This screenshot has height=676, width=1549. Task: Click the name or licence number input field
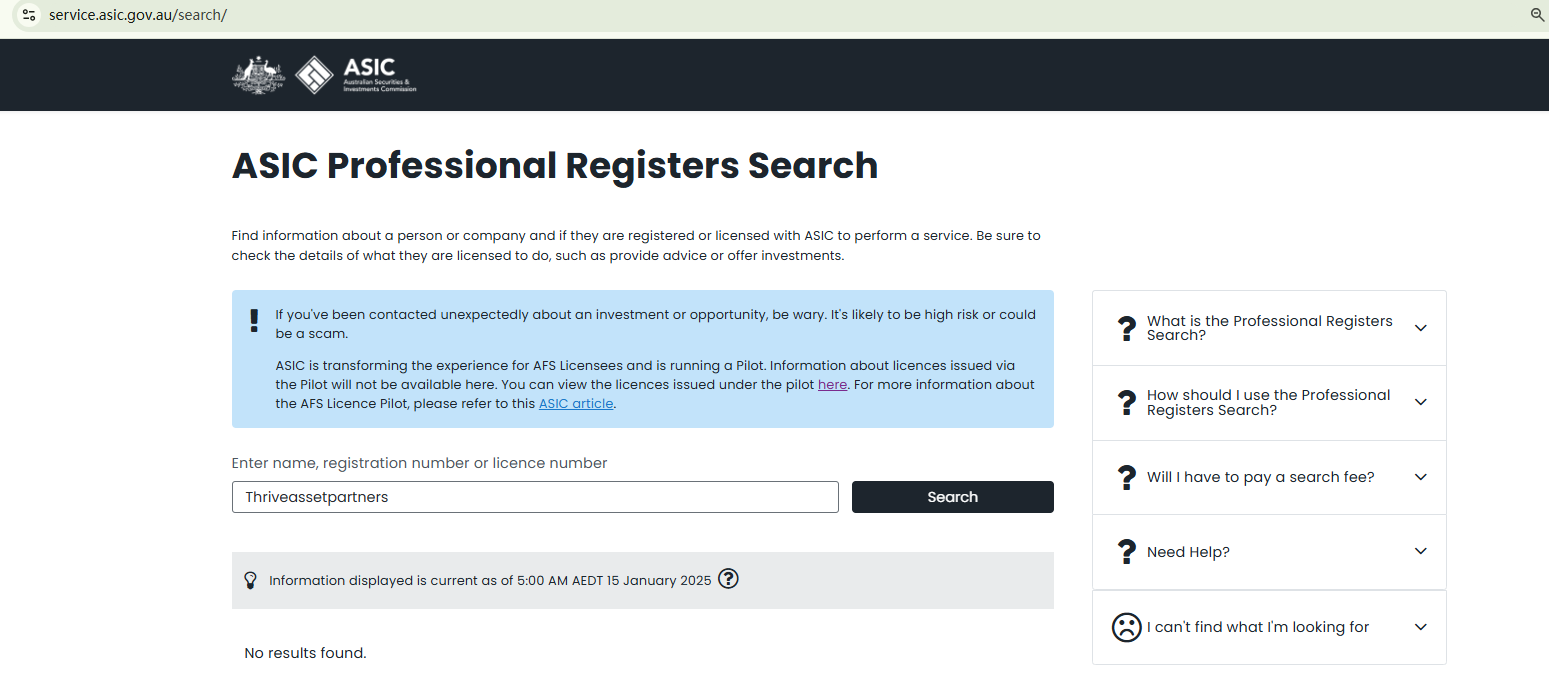click(x=535, y=497)
